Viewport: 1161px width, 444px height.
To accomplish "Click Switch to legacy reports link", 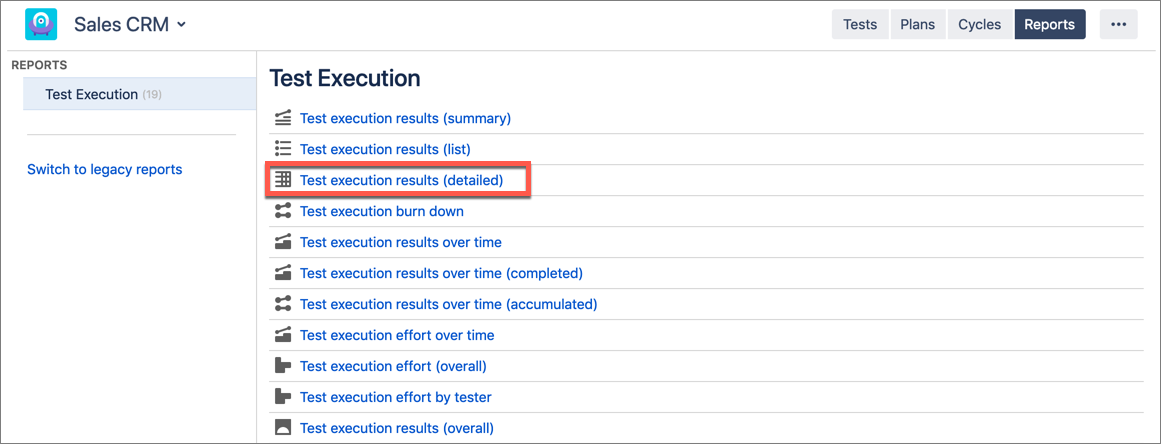I will point(104,169).
